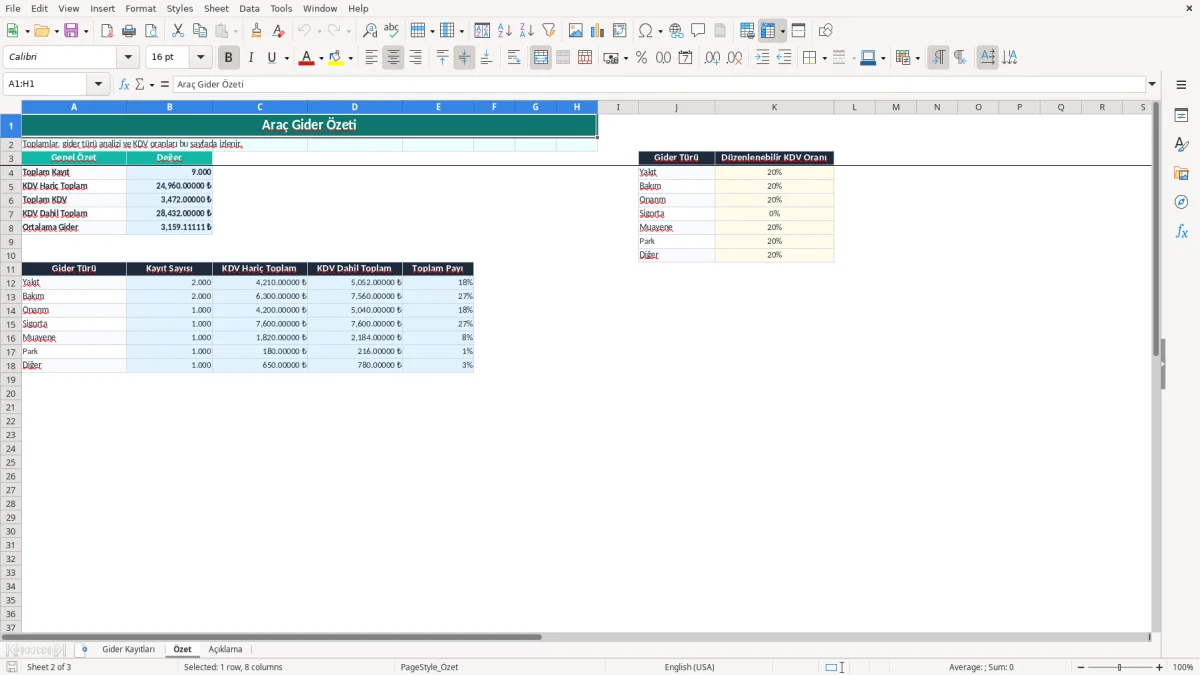The width and height of the screenshot is (1200, 675).
Task: Click the Insert Comment icon
Action: point(698,31)
